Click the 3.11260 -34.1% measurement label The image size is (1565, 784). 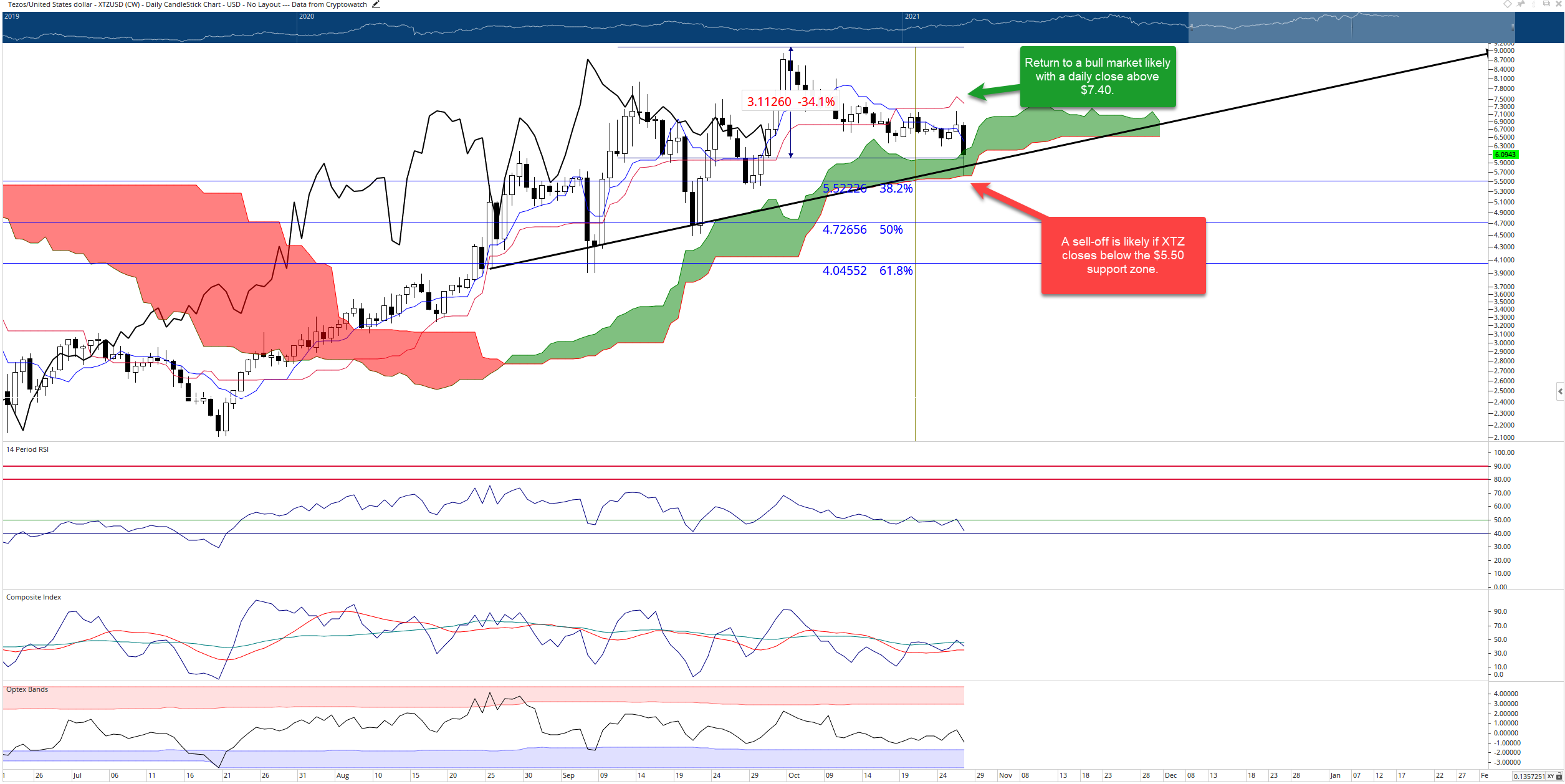[791, 102]
